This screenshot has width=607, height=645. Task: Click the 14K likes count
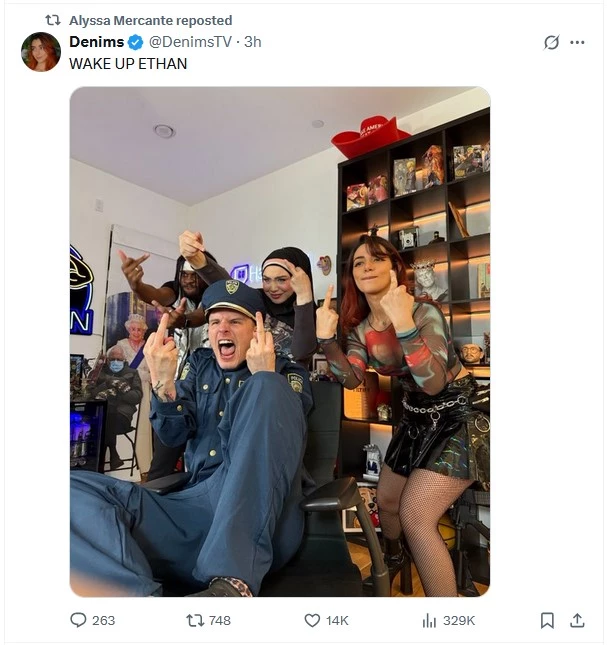[337, 620]
